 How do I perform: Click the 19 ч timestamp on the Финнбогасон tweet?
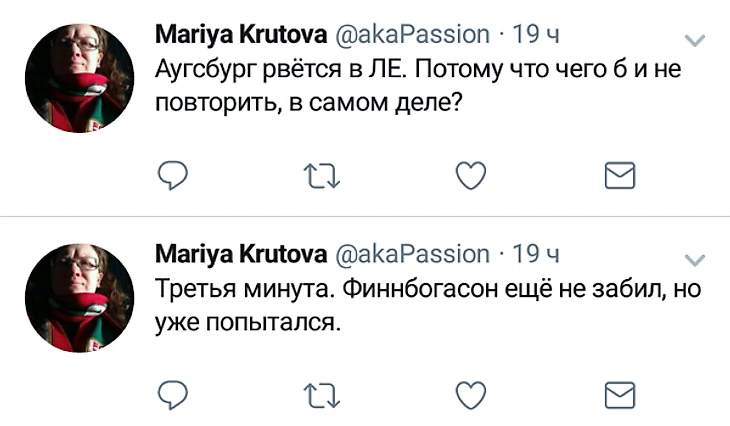[x=535, y=253]
